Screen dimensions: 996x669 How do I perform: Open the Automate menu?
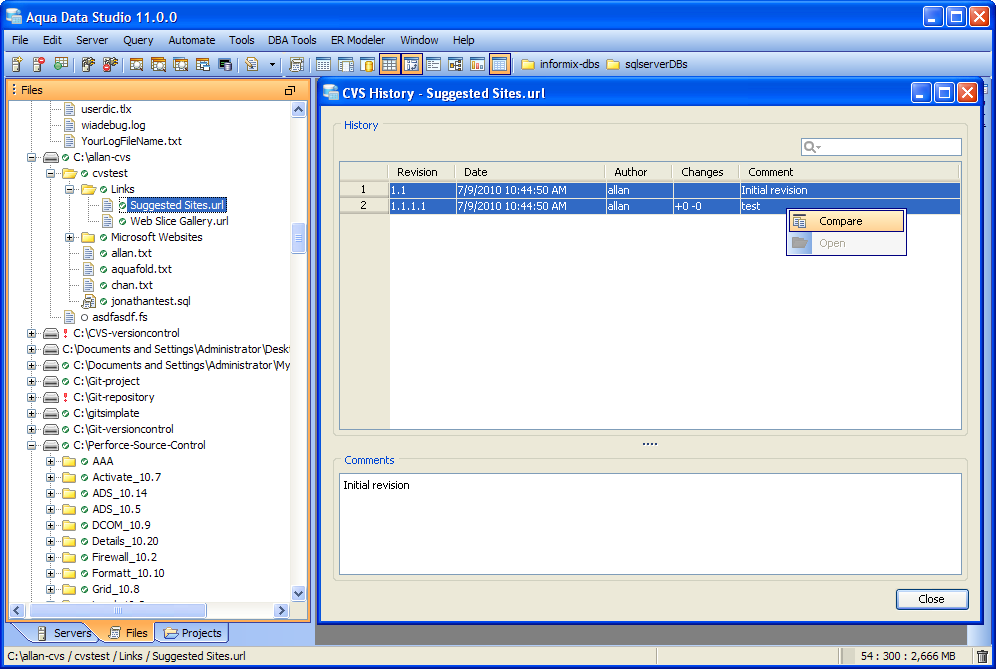coord(192,40)
